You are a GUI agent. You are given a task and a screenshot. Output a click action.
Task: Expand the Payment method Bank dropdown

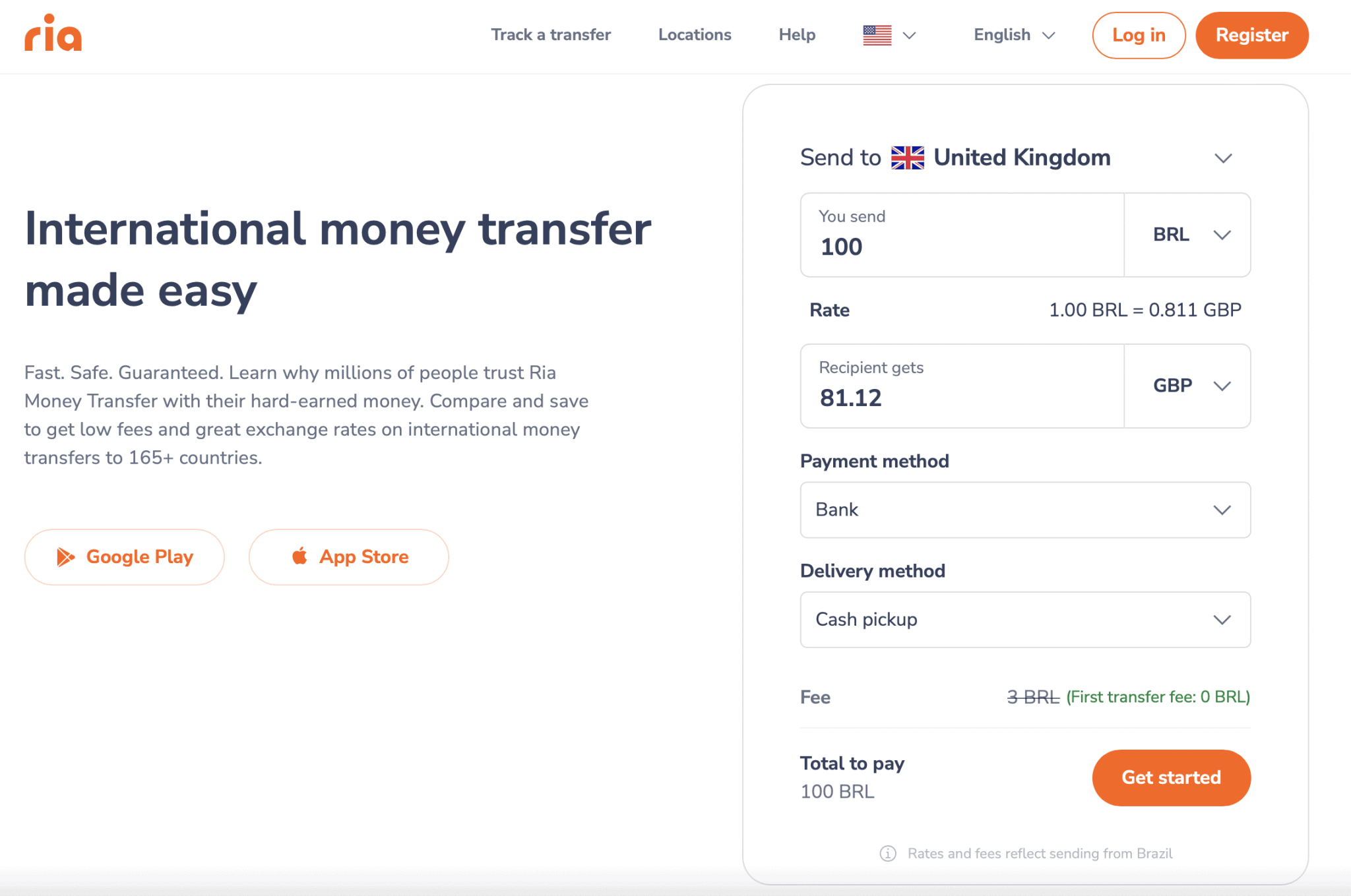pos(1024,510)
